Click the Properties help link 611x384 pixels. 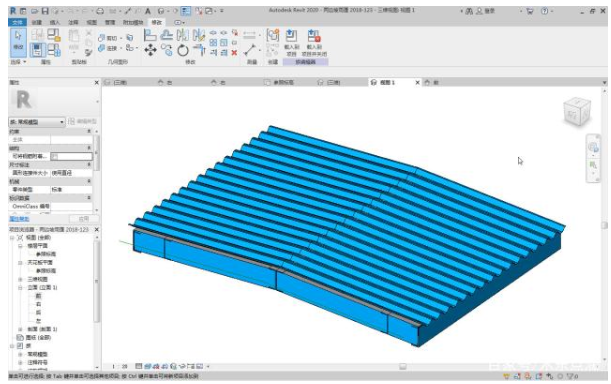tap(19, 219)
